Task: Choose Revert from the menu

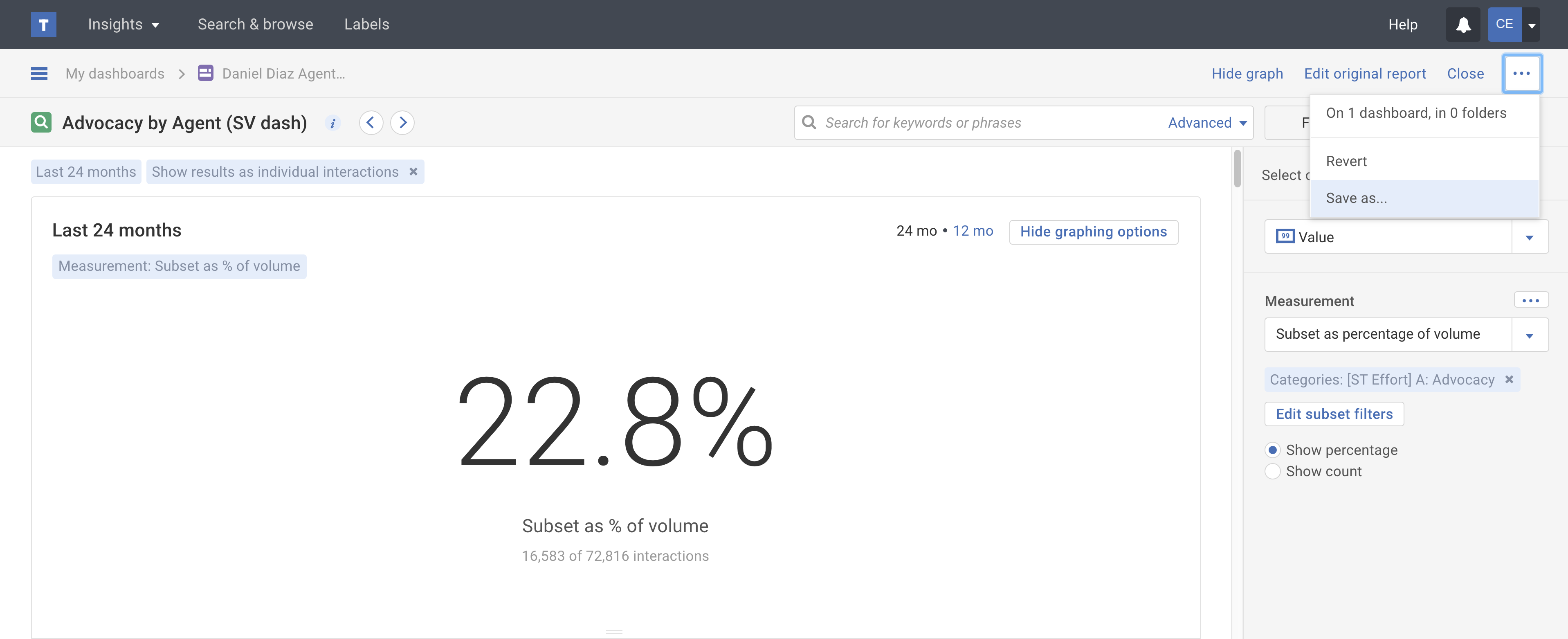Action: click(1346, 162)
